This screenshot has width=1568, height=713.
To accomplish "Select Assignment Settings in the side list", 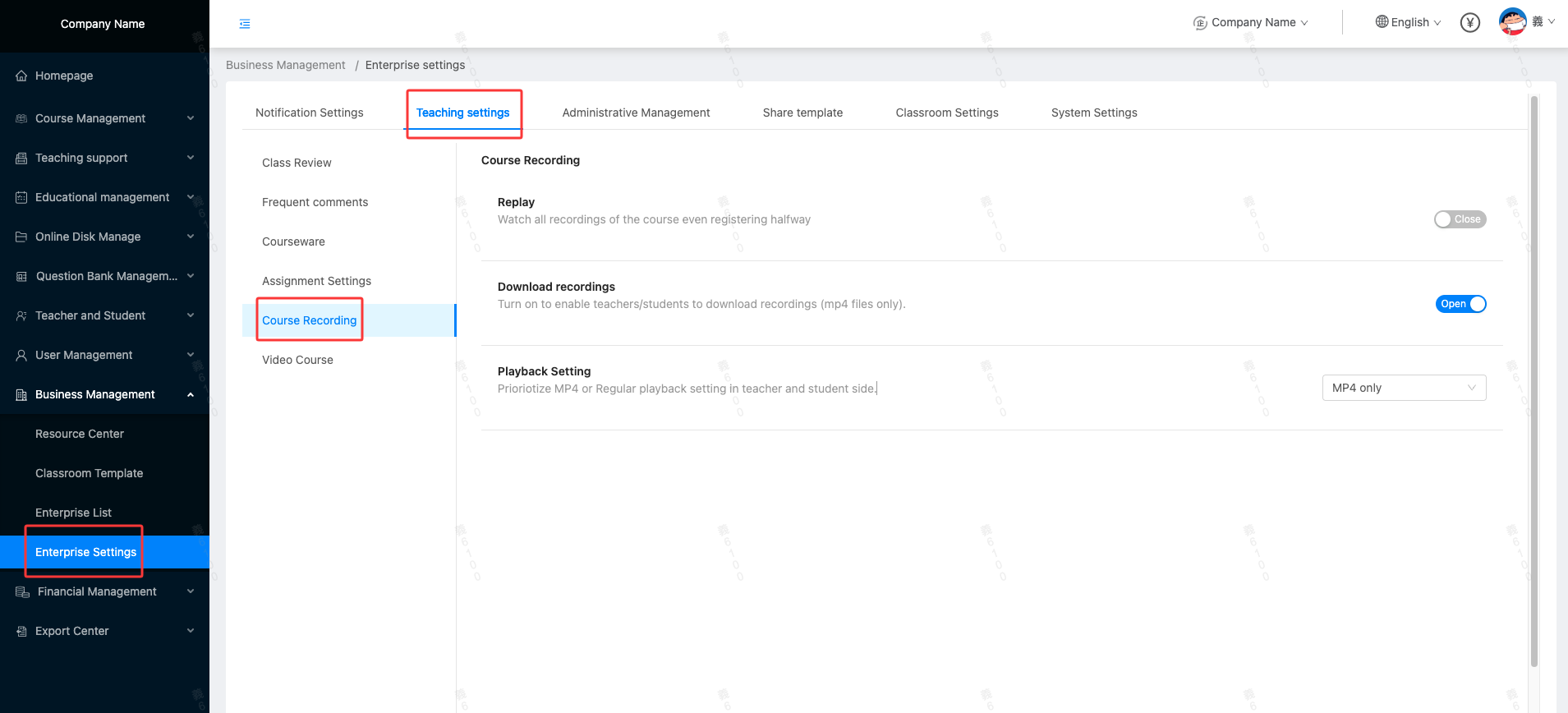I will [316, 281].
